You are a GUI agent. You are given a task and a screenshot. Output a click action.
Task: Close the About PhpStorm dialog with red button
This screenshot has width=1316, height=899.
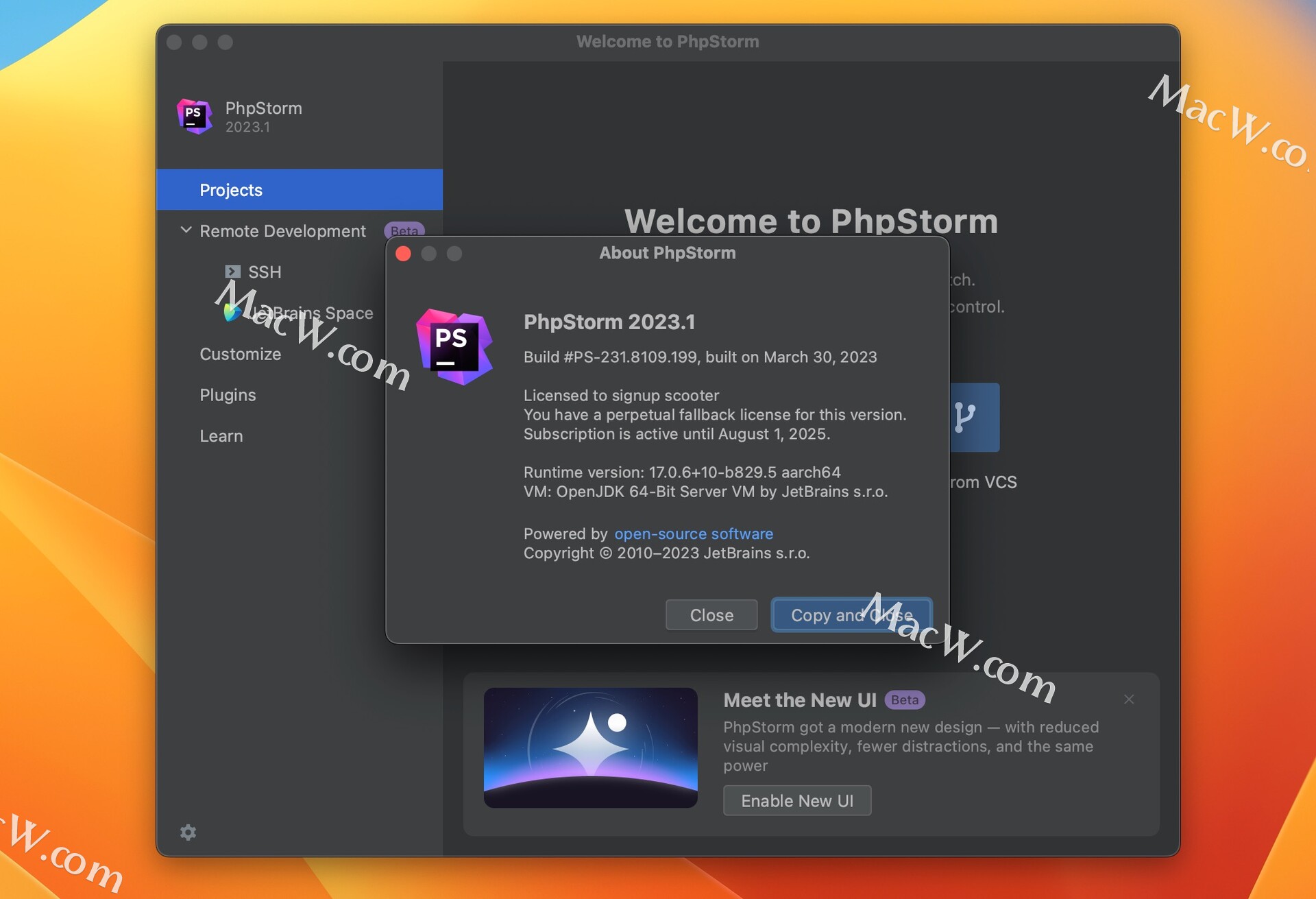pyautogui.click(x=403, y=254)
